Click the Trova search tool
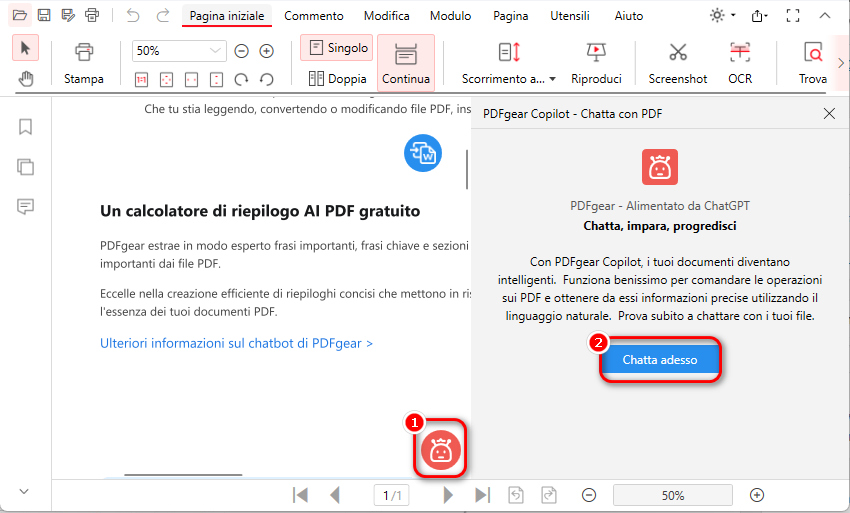The image size is (850, 513). point(813,63)
